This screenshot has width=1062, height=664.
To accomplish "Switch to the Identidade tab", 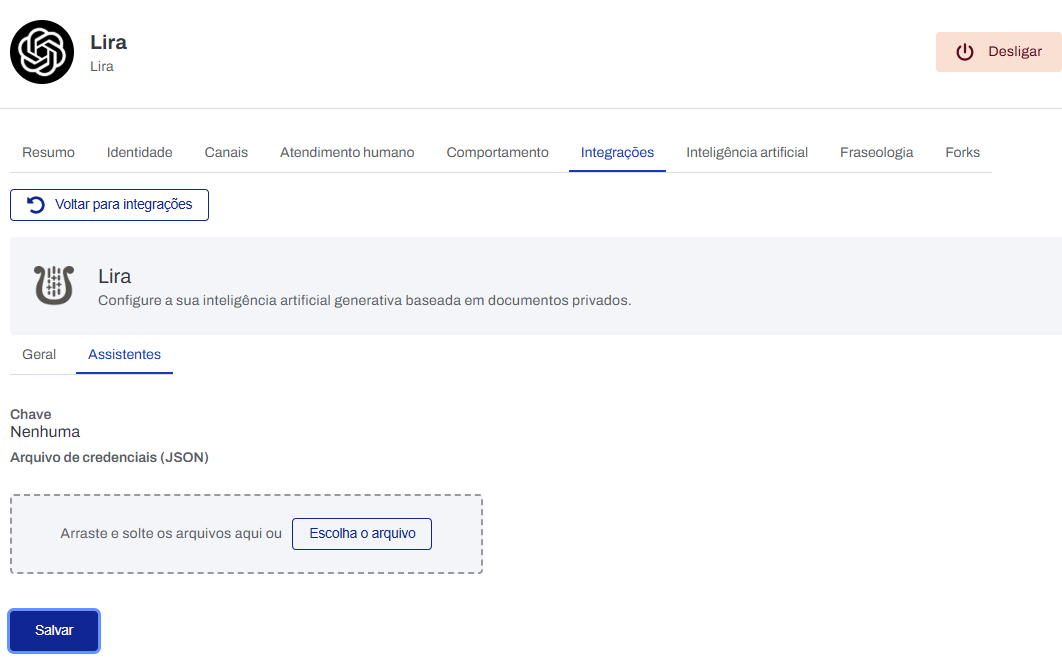I will [140, 152].
